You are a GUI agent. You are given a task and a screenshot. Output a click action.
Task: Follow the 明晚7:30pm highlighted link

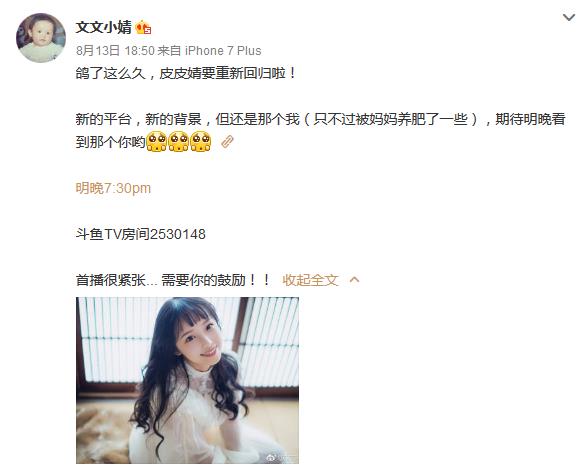click(x=113, y=188)
